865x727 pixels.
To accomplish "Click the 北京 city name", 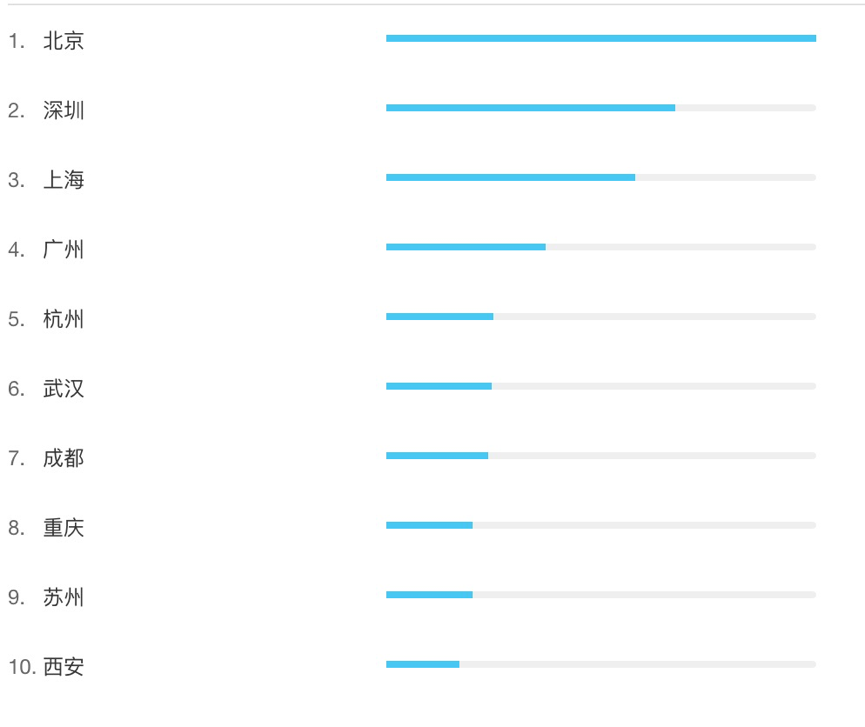I will [x=64, y=41].
